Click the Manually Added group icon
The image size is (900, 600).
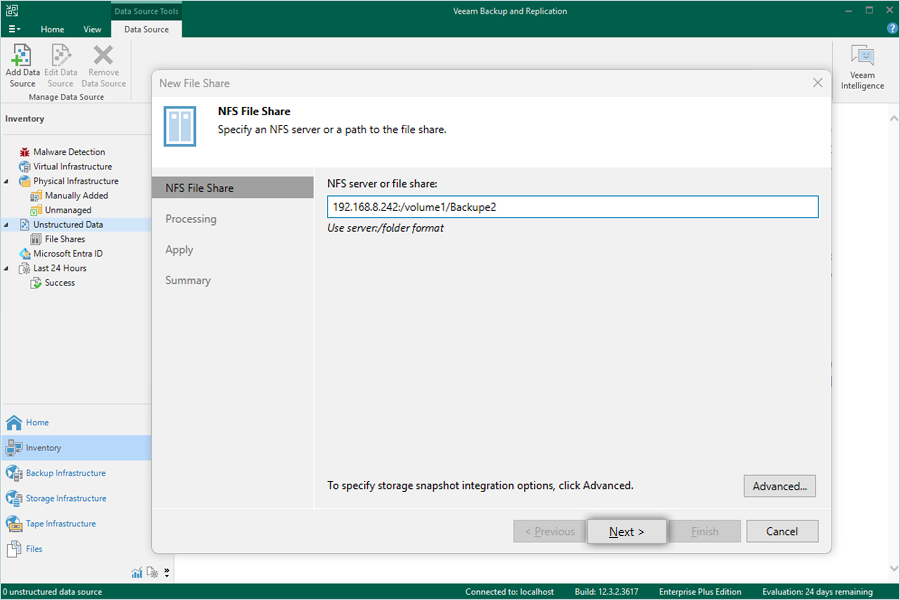[36, 196]
